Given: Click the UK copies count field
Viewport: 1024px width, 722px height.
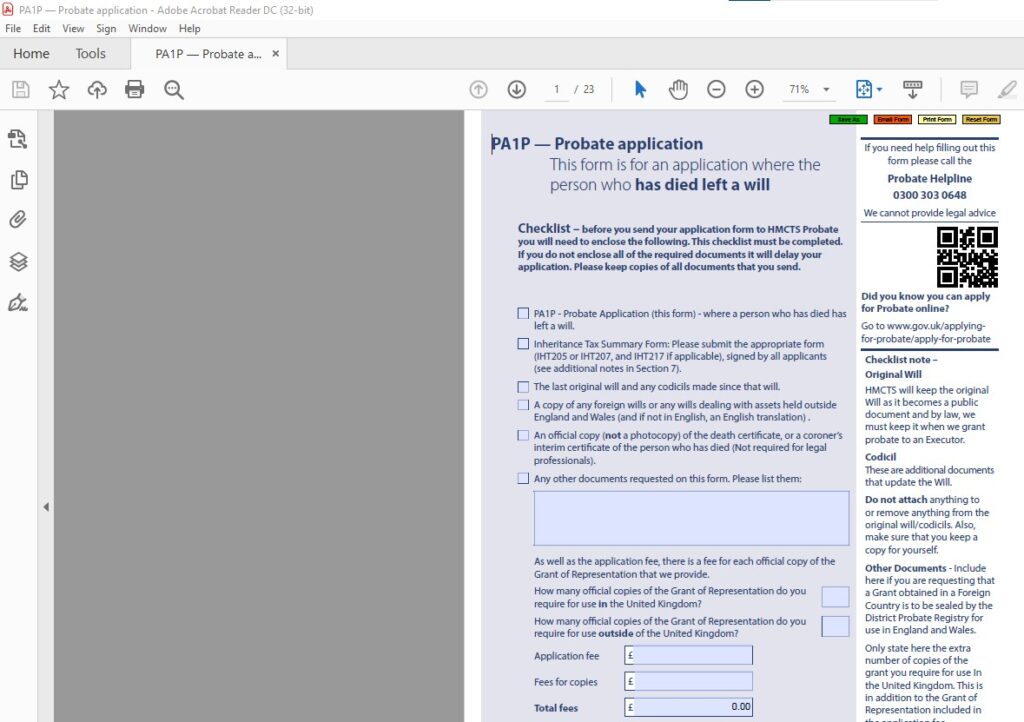Looking at the screenshot, I should click(x=835, y=597).
